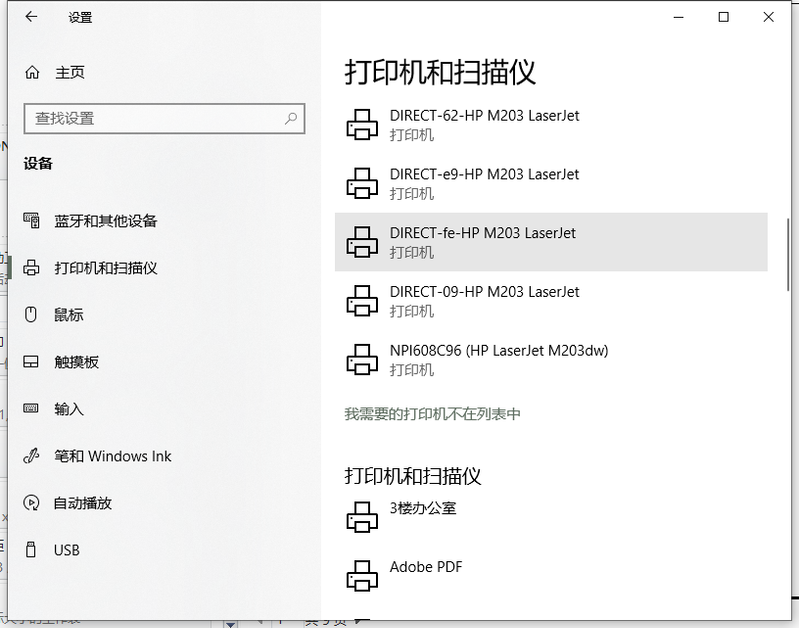The width and height of the screenshot is (799, 628).
Task: Click printer icon for NPI608C96
Action: point(362,359)
